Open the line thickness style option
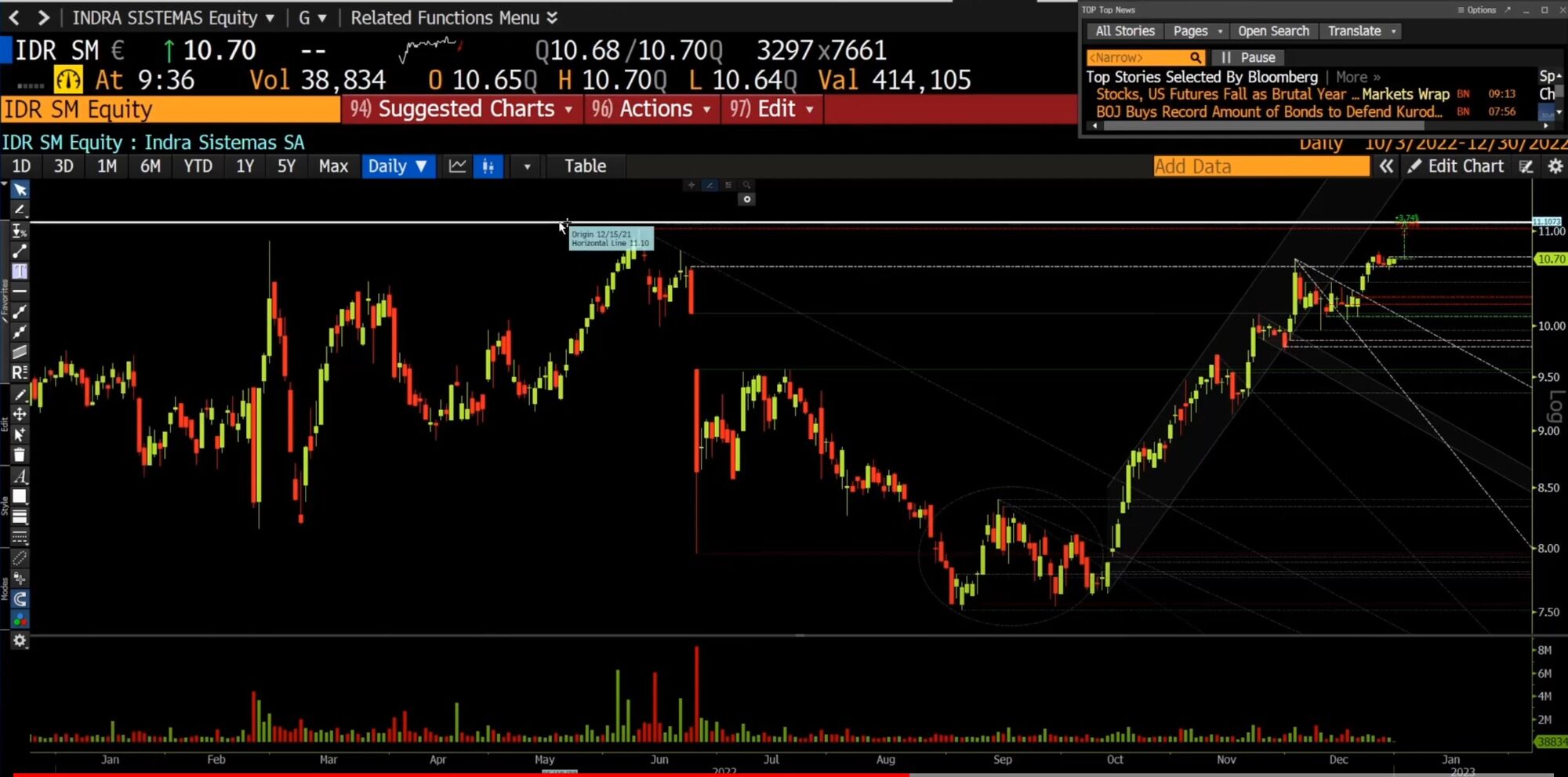This screenshot has height=777, width=1568. [x=20, y=517]
